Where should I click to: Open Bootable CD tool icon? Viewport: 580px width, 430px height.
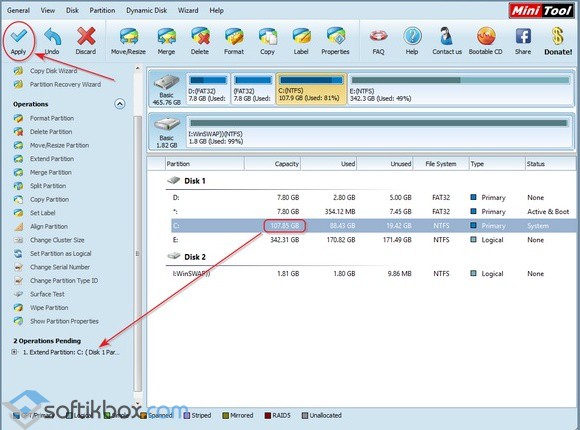(486, 41)
